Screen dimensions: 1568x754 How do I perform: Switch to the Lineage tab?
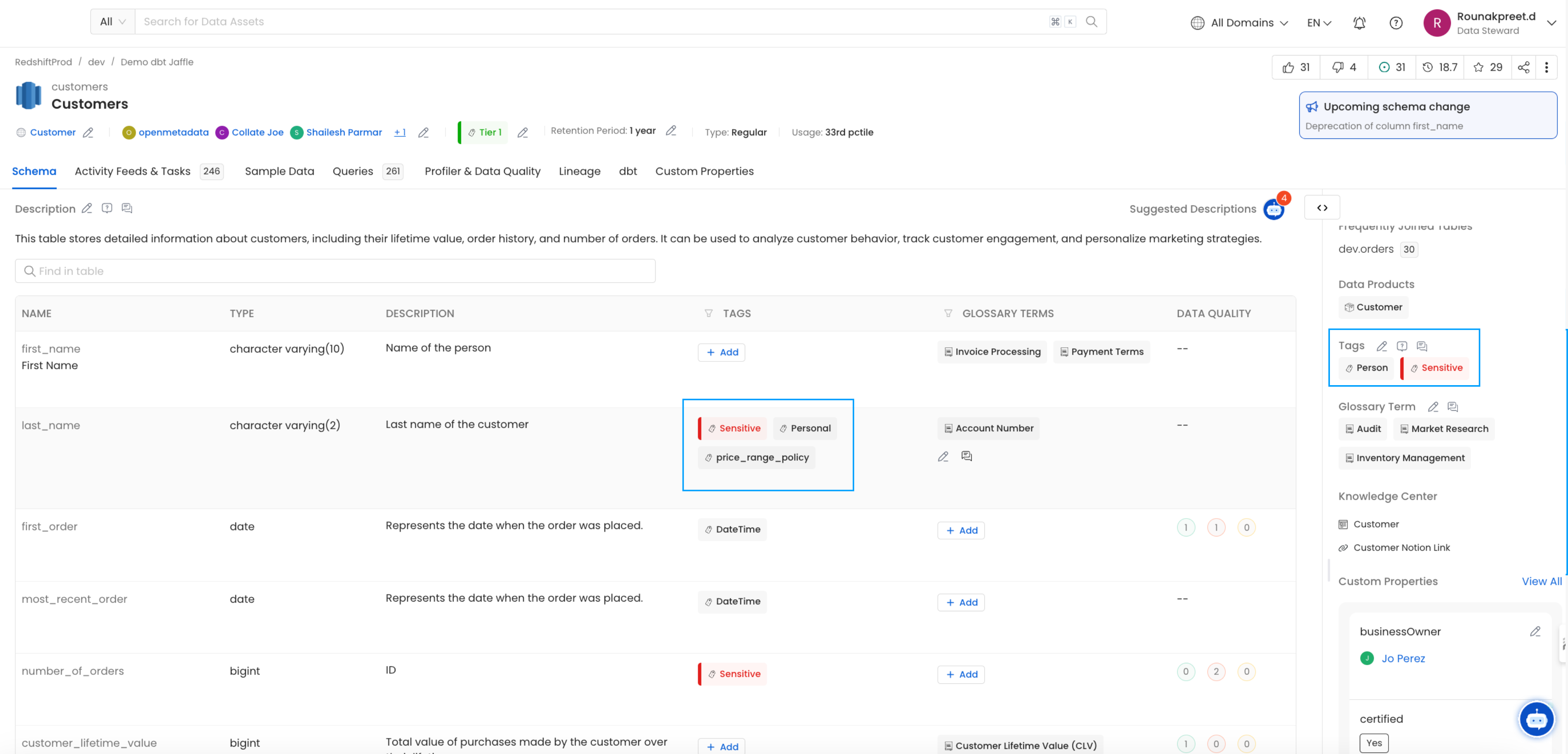point(580,171)
